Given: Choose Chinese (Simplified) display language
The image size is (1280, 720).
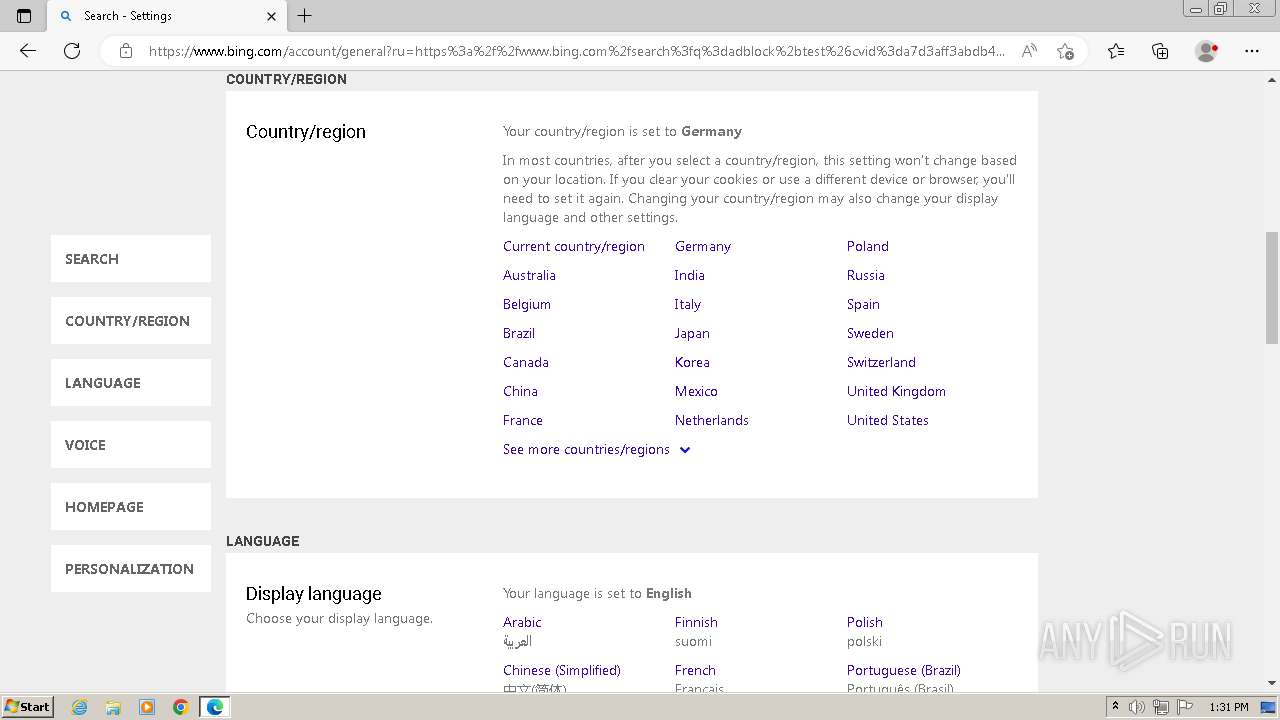Looking at the screenshot, I should click(x=562, y=670).
